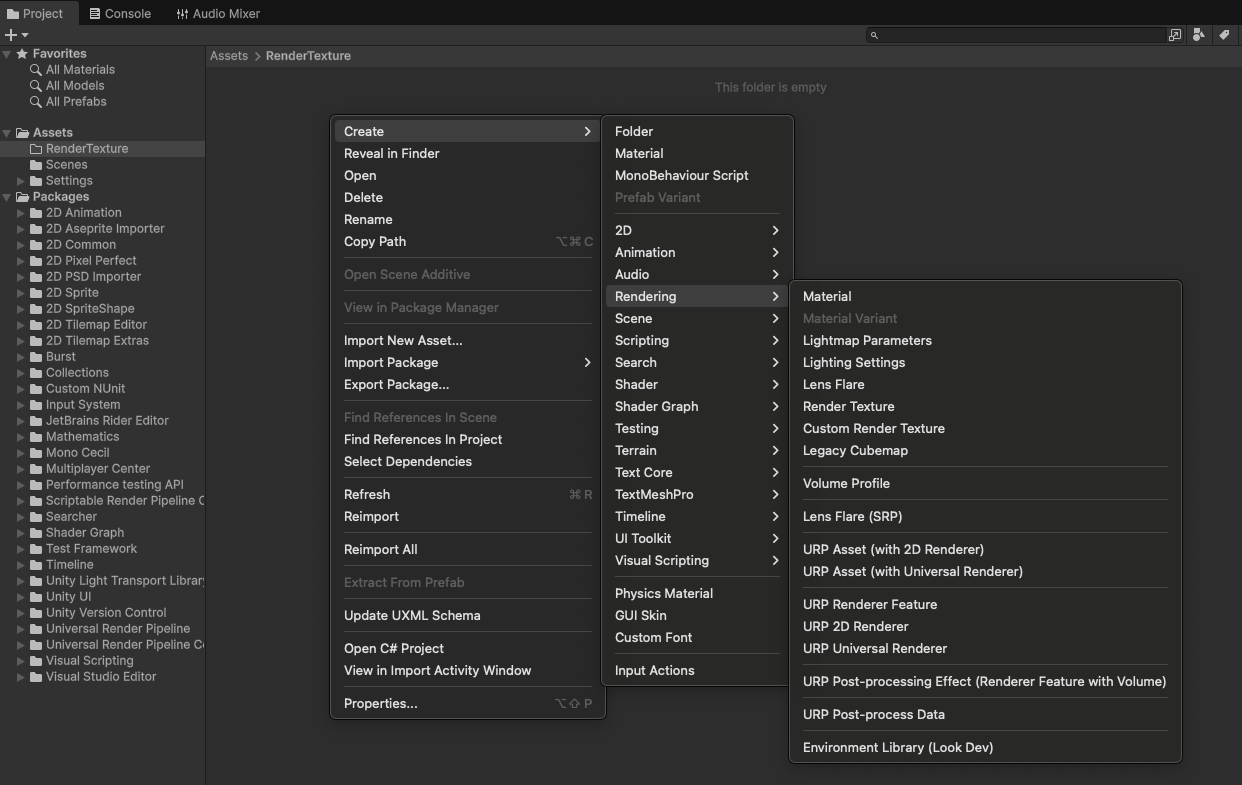Open the Shader Graph submenu

pos(656,406)
